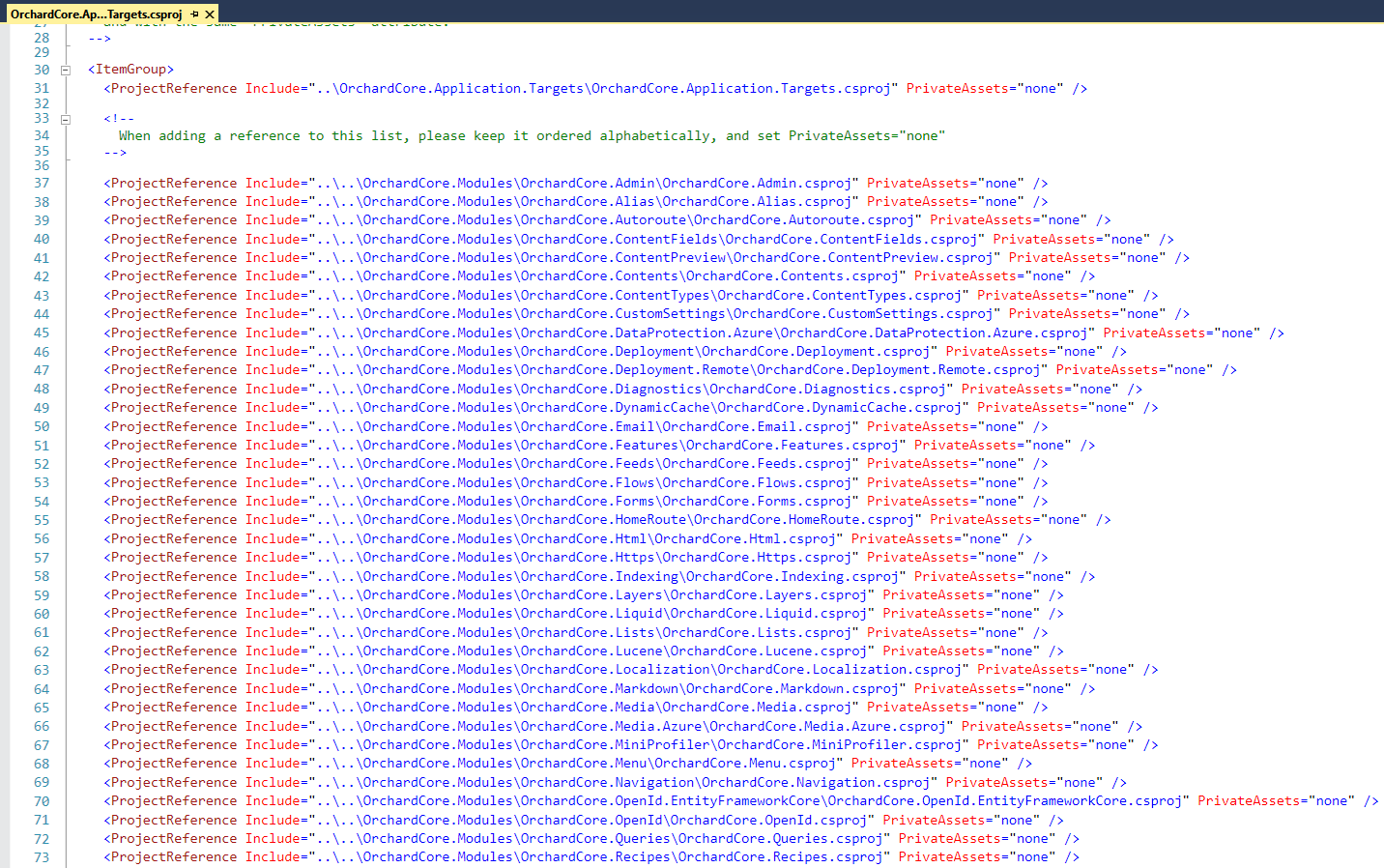
Task: Click the OrchardCore.Application.Targets.csproj reference line
Action: tap(595, 88)
